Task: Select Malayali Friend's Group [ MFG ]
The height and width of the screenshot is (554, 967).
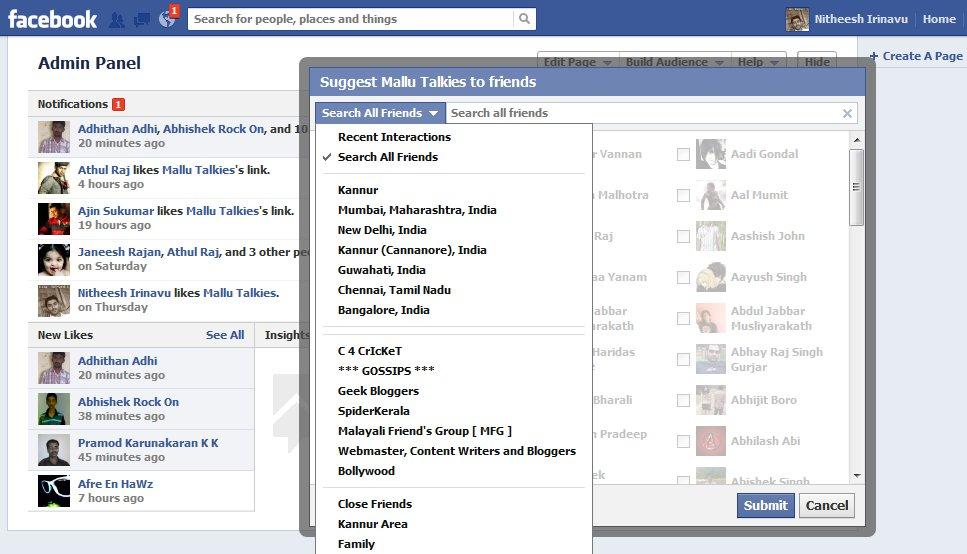Action: (424, 431)
